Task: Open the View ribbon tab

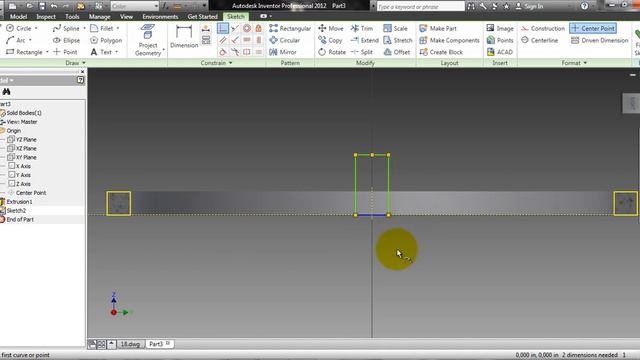Action: [x=126, y=16]
